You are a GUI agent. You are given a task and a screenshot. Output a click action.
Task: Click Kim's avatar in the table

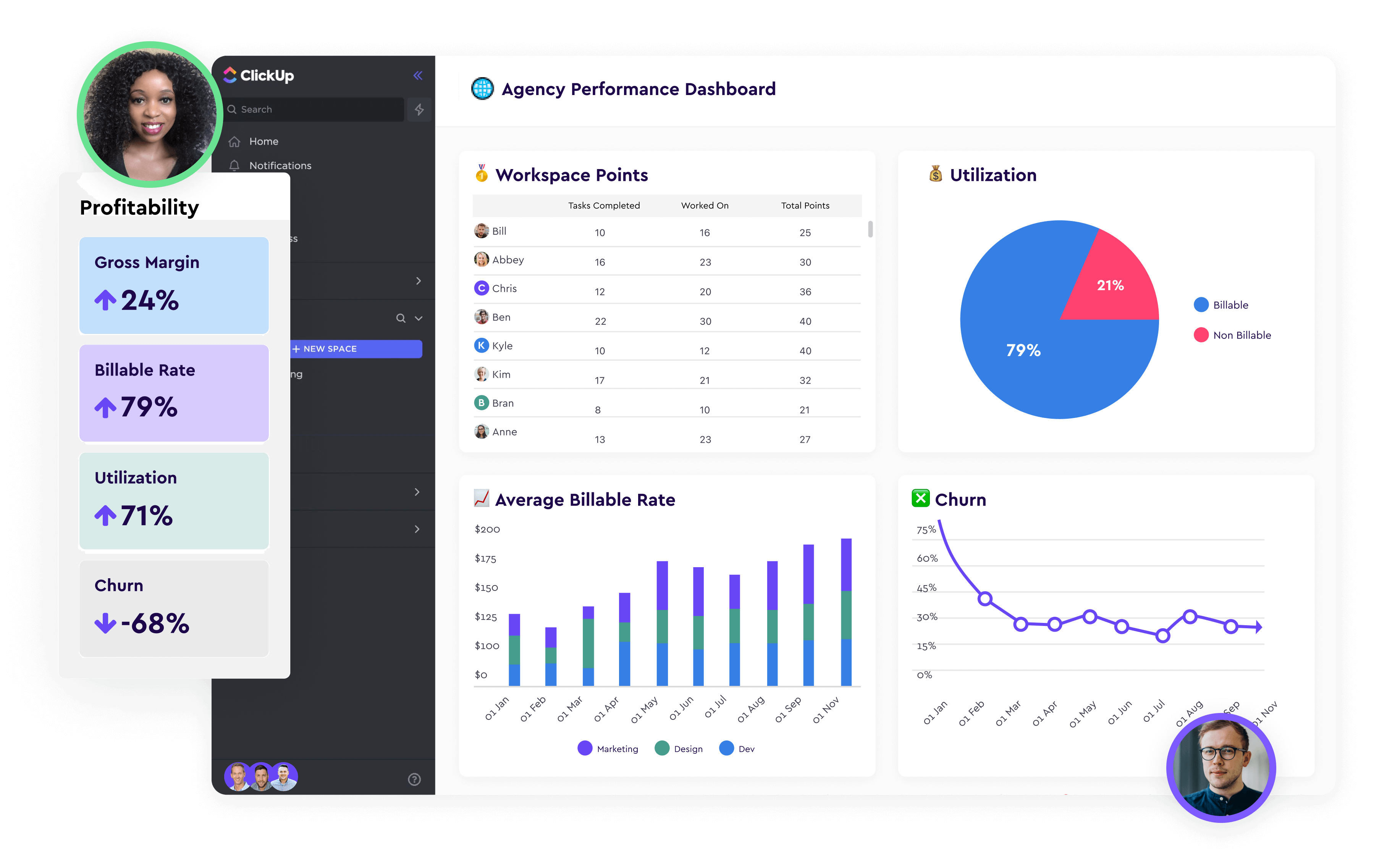(x=481, y=374)
